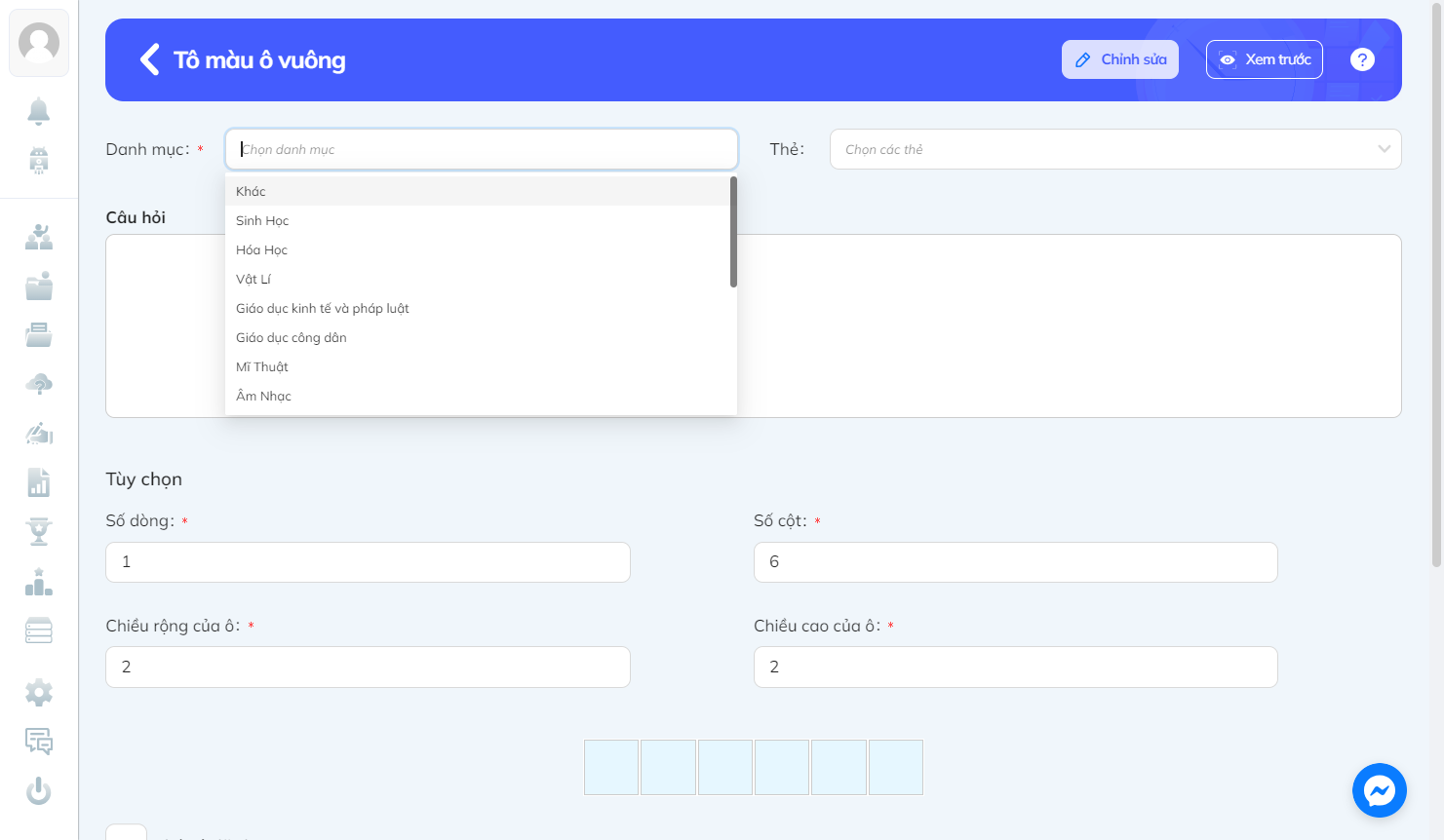
Task: Pick Giáo dục công dân option
Action: click(478, 337)
